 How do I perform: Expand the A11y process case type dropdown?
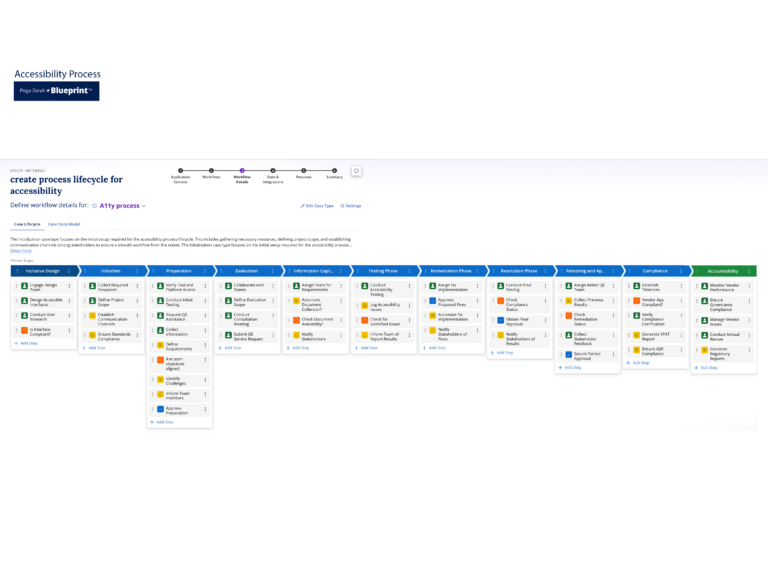(123, 206)
